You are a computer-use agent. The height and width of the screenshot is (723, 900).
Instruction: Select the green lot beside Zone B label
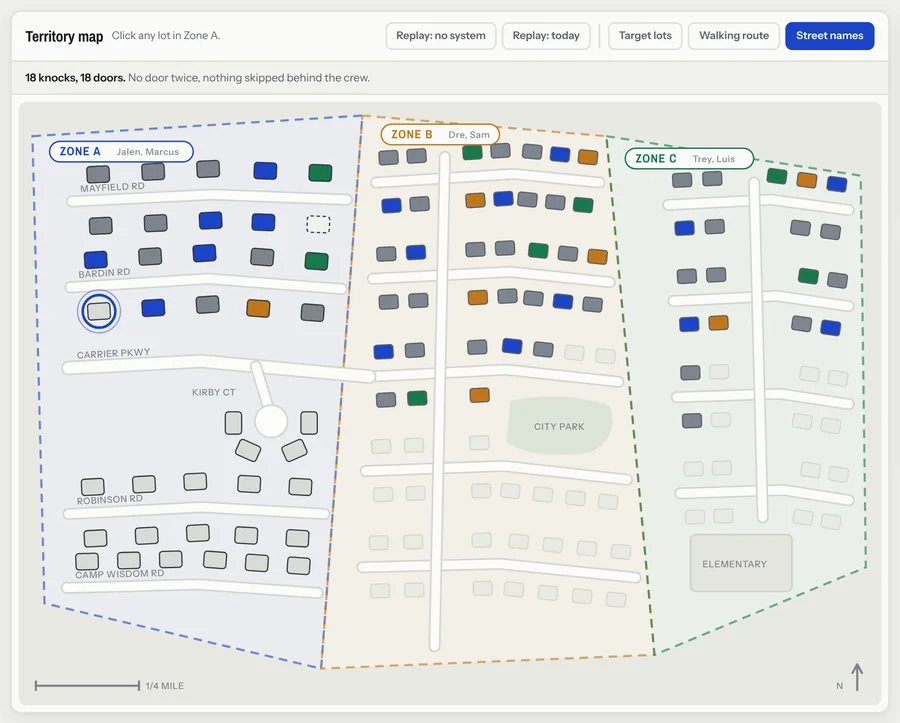click(472, 153)
